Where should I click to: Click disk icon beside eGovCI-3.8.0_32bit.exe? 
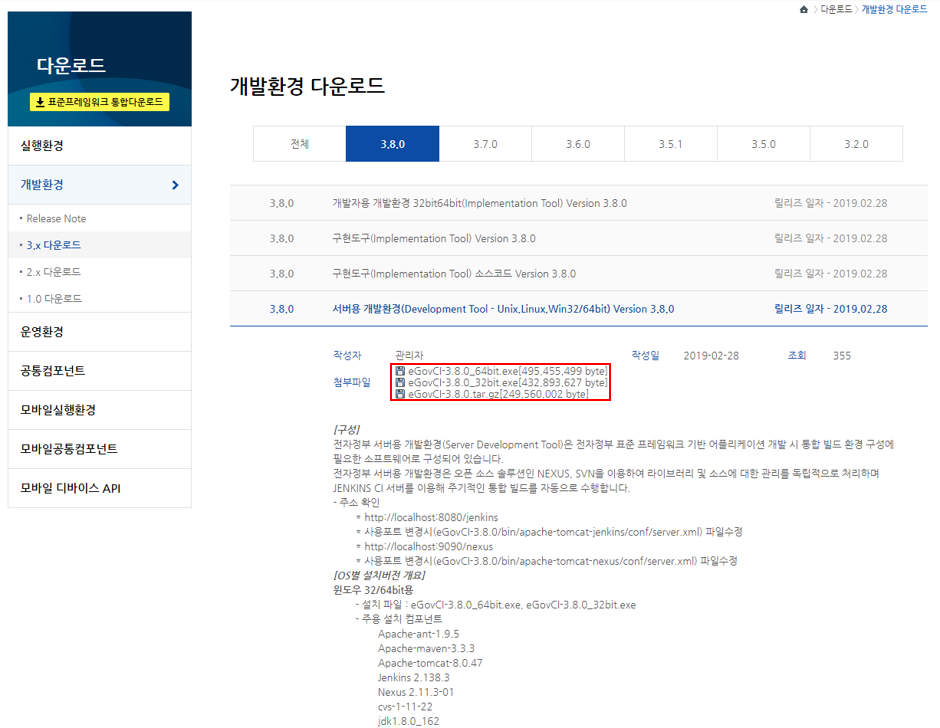[x=400, y=383]
